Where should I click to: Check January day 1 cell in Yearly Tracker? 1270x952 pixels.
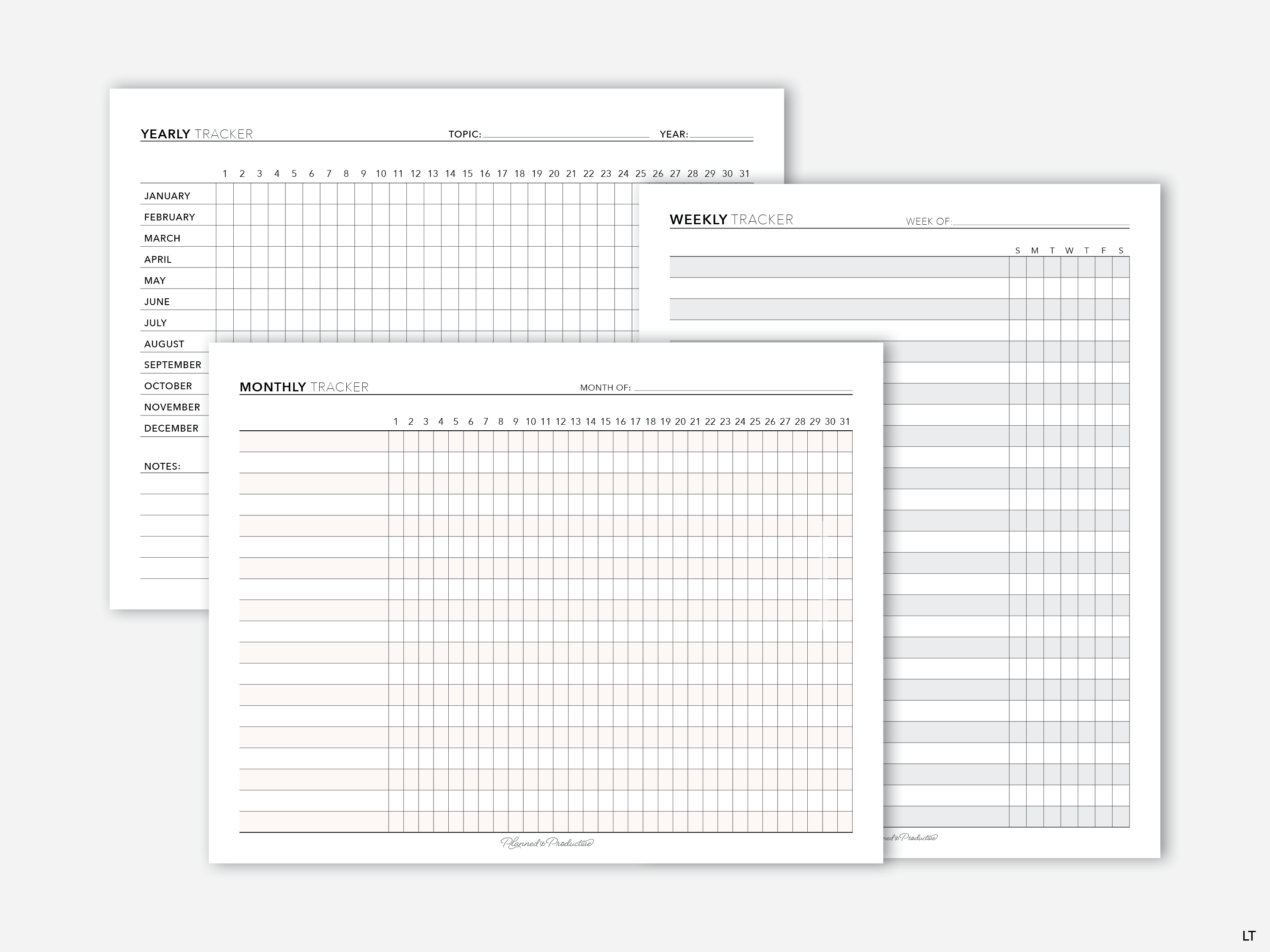click(x=224, y=194)
